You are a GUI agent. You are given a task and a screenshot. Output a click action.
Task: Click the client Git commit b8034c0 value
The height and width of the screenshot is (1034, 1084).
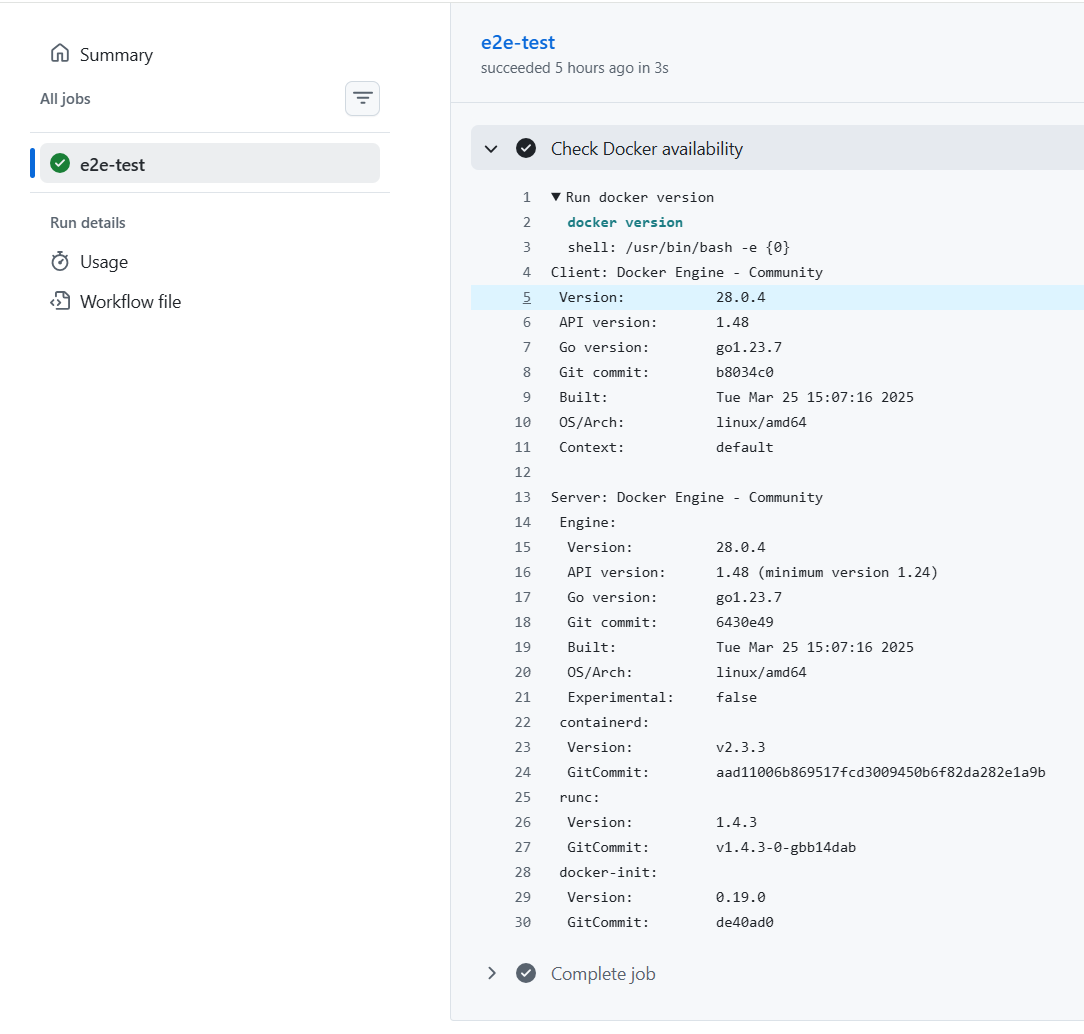pos(745,372)
